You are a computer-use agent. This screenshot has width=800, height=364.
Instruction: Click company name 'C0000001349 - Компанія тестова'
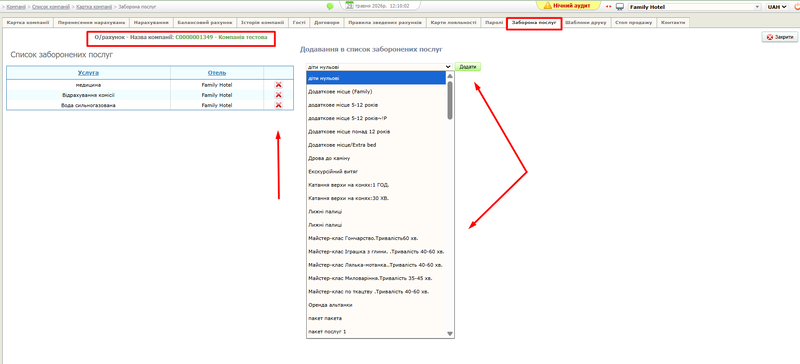221,37
